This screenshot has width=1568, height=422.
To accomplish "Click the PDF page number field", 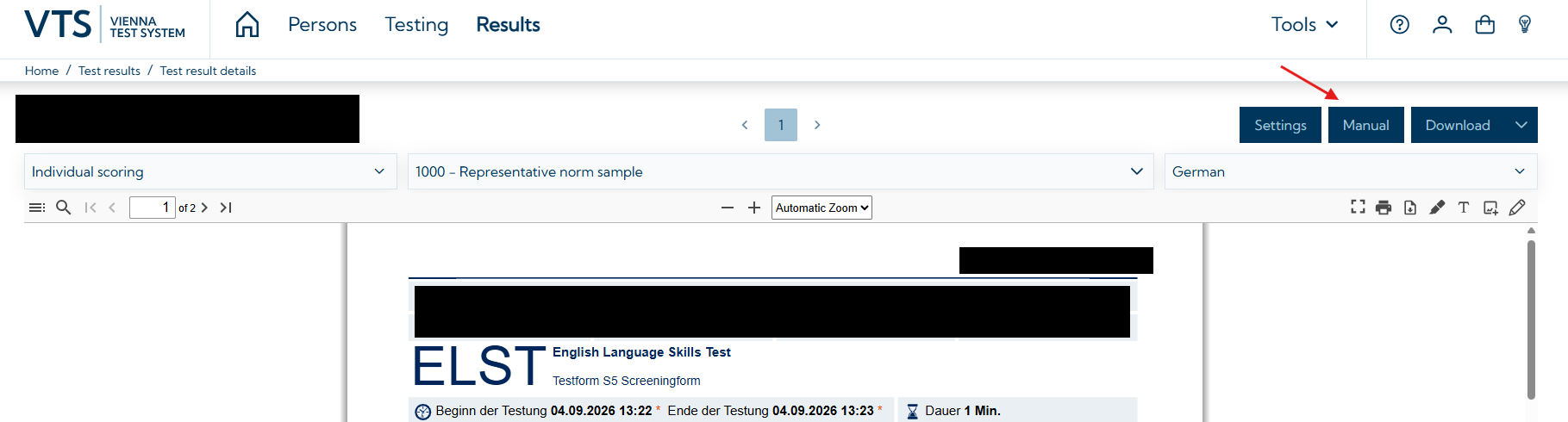I will (x=153, y=208).
